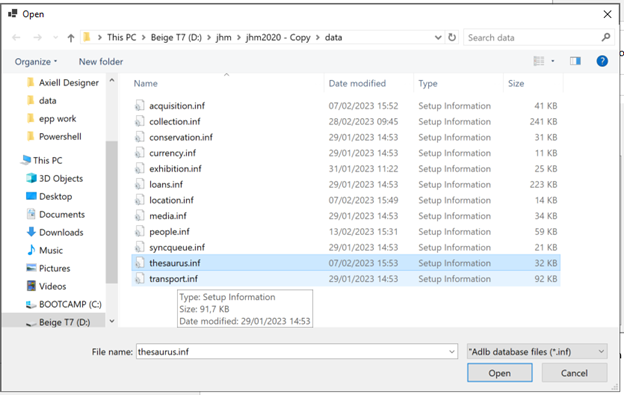This screenshot has height=395, width=624.
Task: Click the Open button
Action: (499, 373)
